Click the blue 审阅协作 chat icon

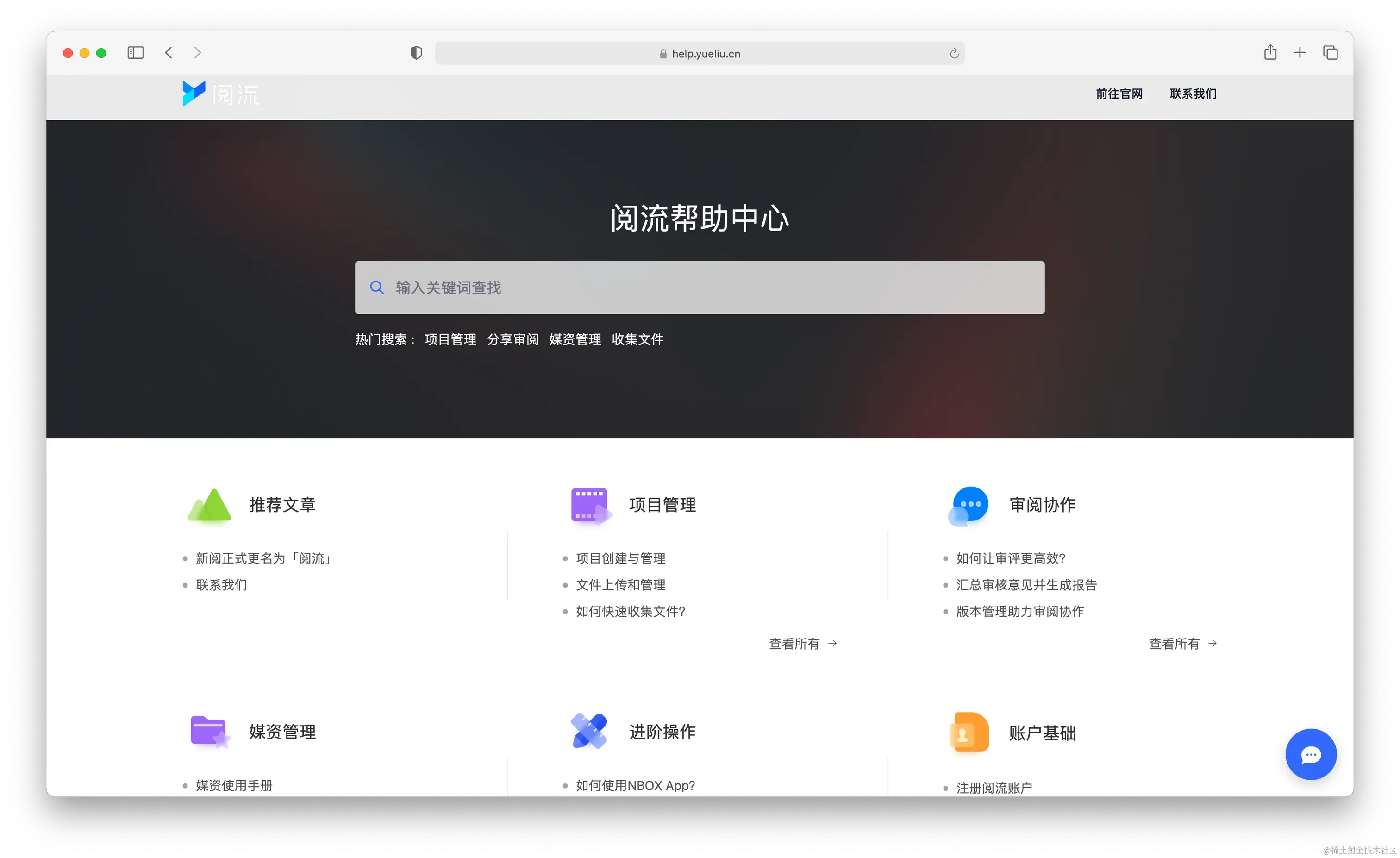tap(969, 505)
